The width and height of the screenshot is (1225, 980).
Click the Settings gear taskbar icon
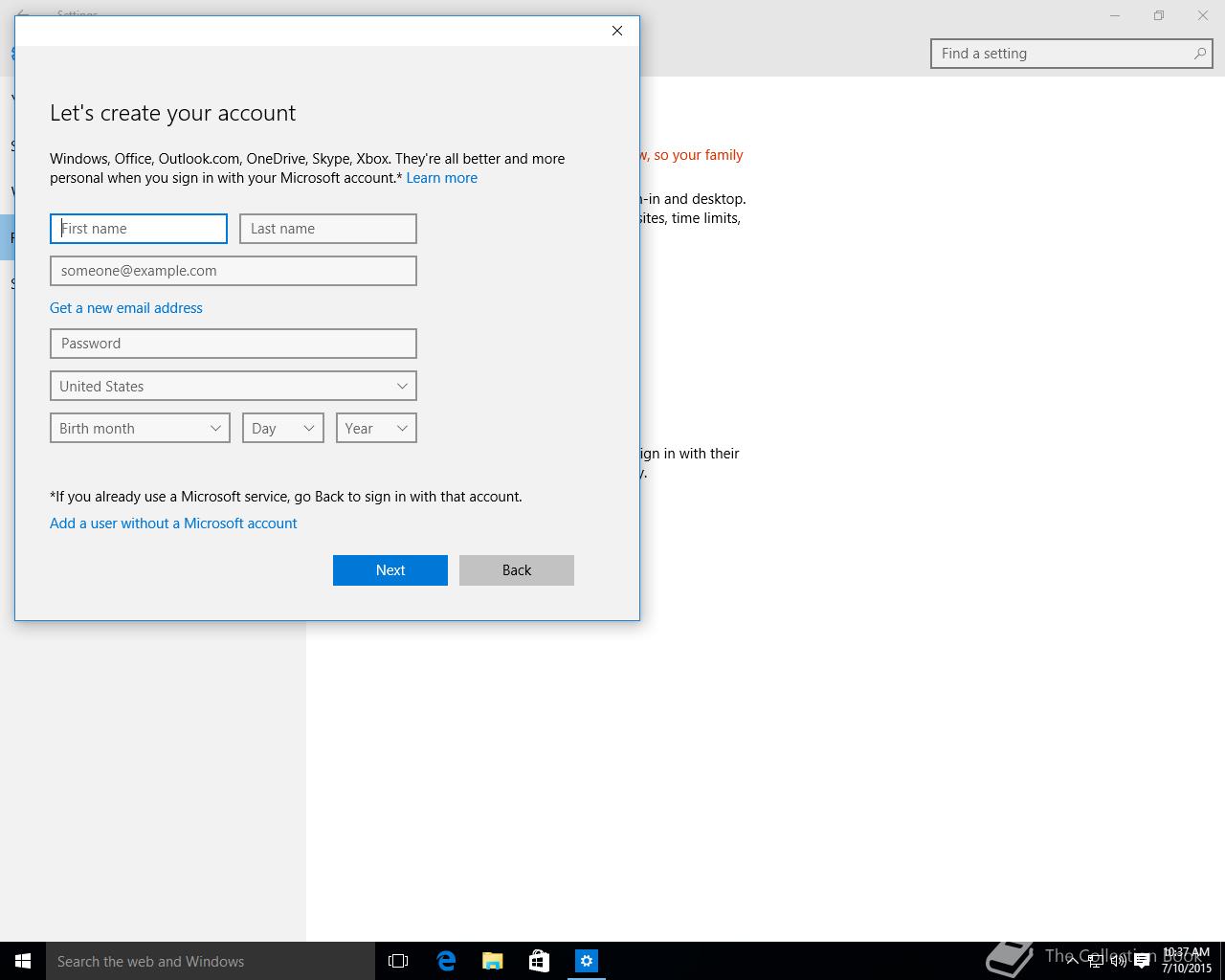587,961
